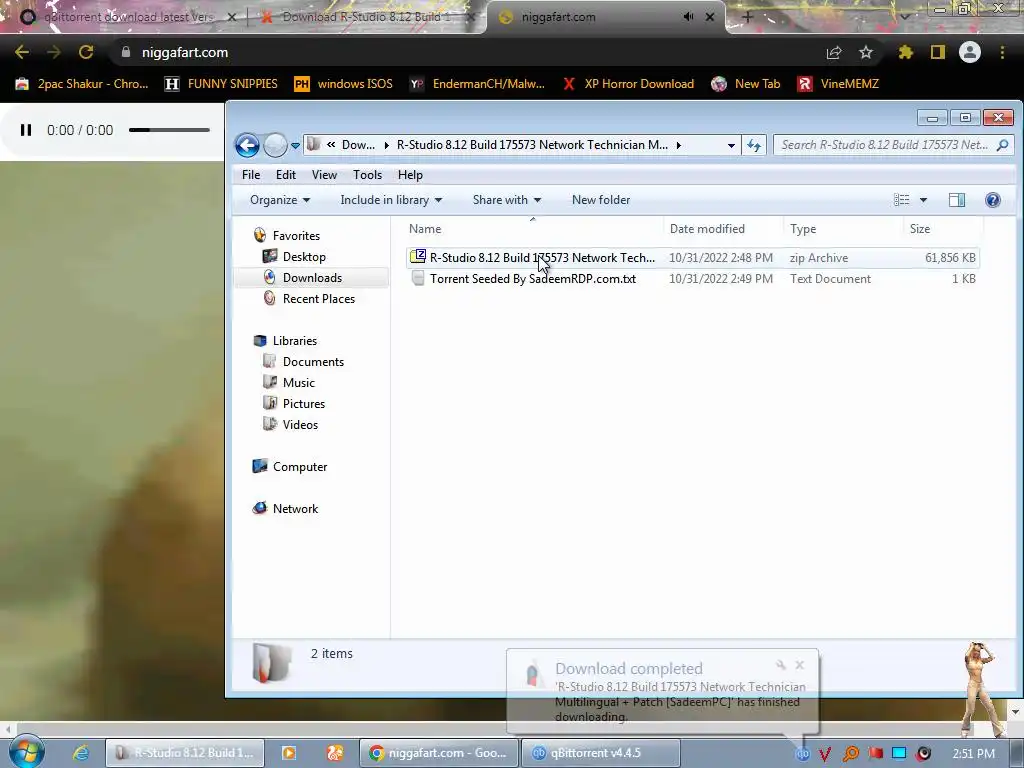Open Recent Places in navigation pane
Screen dimensions: 1024x768
point(319,298)
